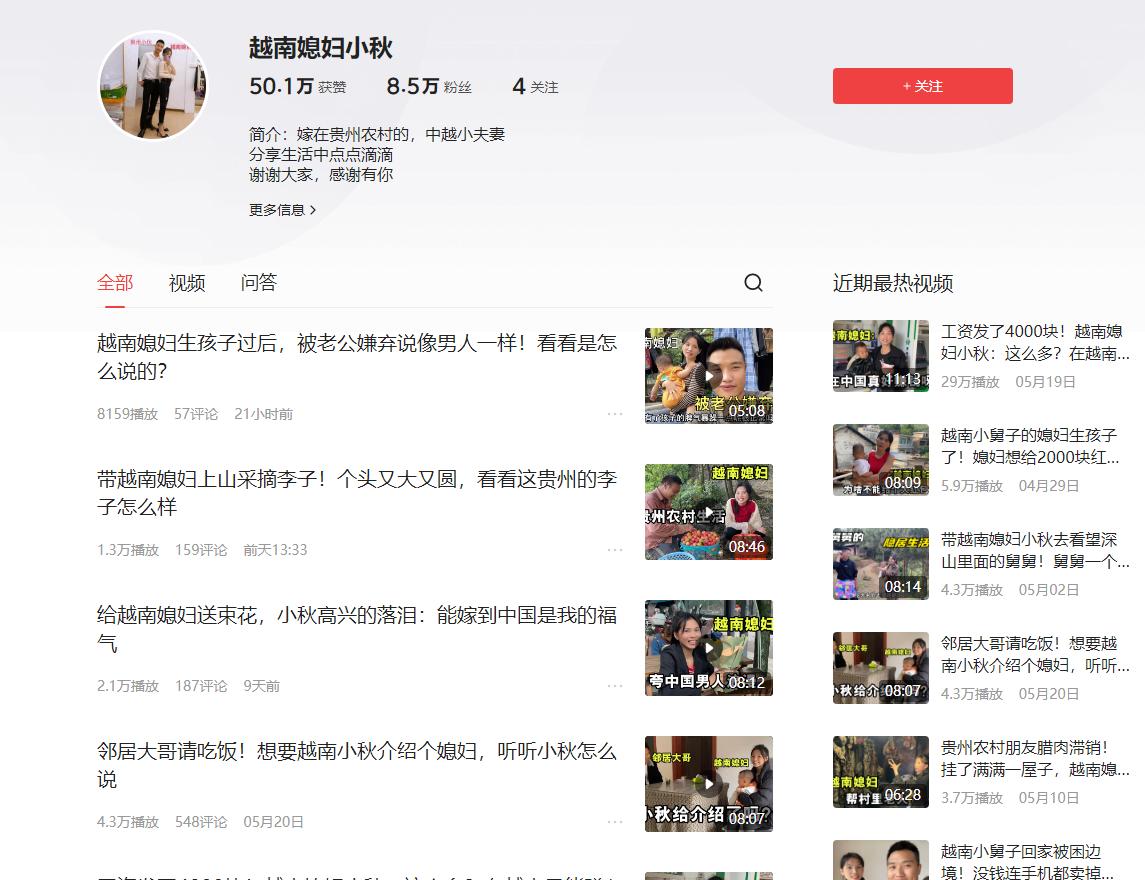Image resolution: width=1145 pixels, height=880 pixels.
Task: Switch to the 视频 tab
Action: (186, 283)
